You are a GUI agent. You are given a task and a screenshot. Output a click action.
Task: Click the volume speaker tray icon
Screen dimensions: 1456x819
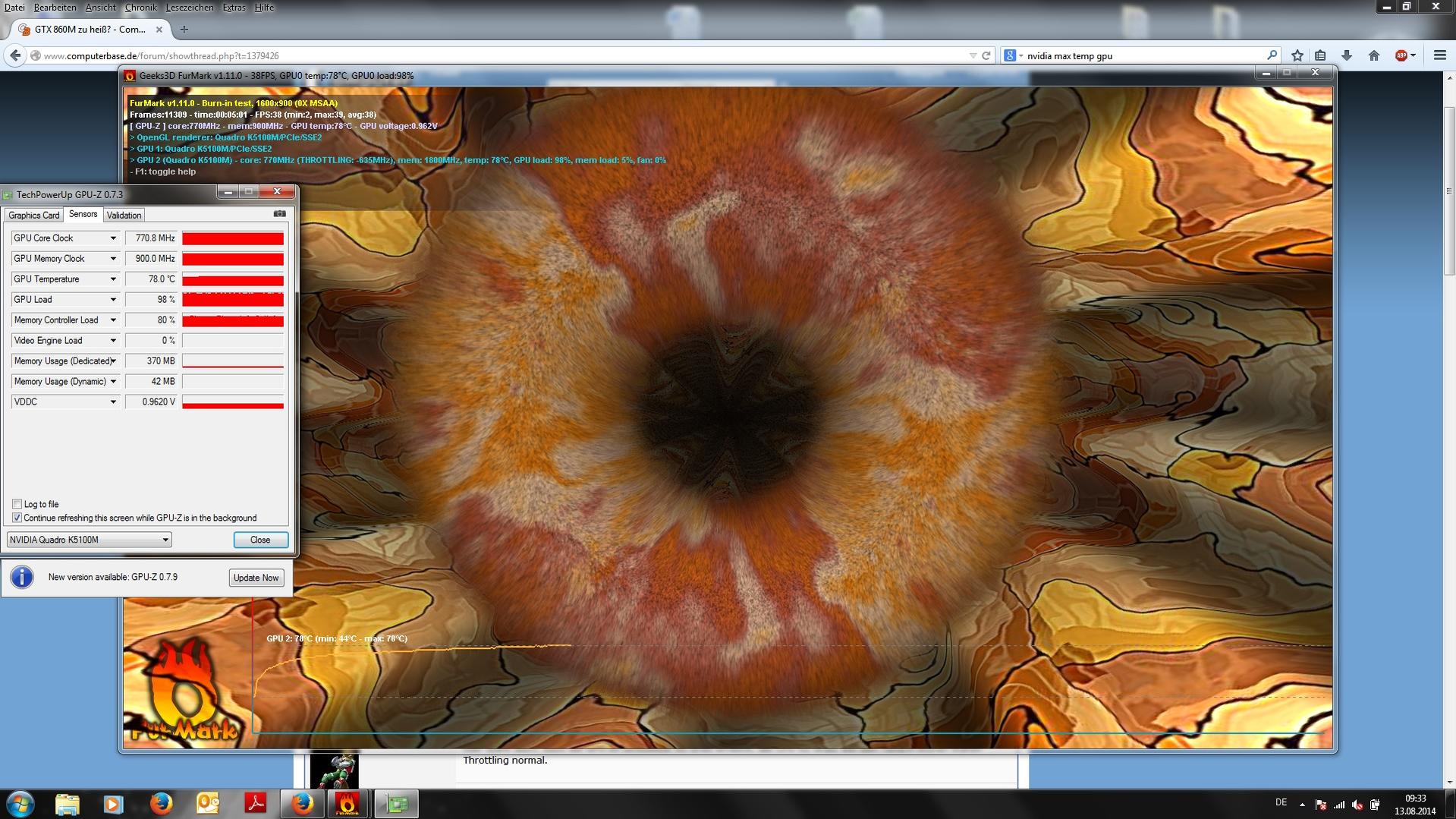point(1357,805)
